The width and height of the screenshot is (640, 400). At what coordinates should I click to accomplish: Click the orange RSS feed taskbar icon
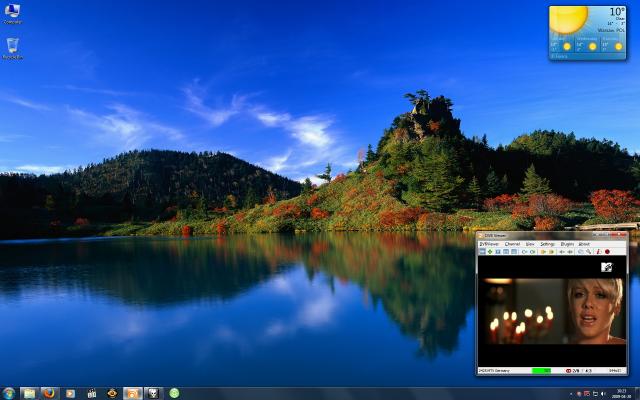pos(133,393)
